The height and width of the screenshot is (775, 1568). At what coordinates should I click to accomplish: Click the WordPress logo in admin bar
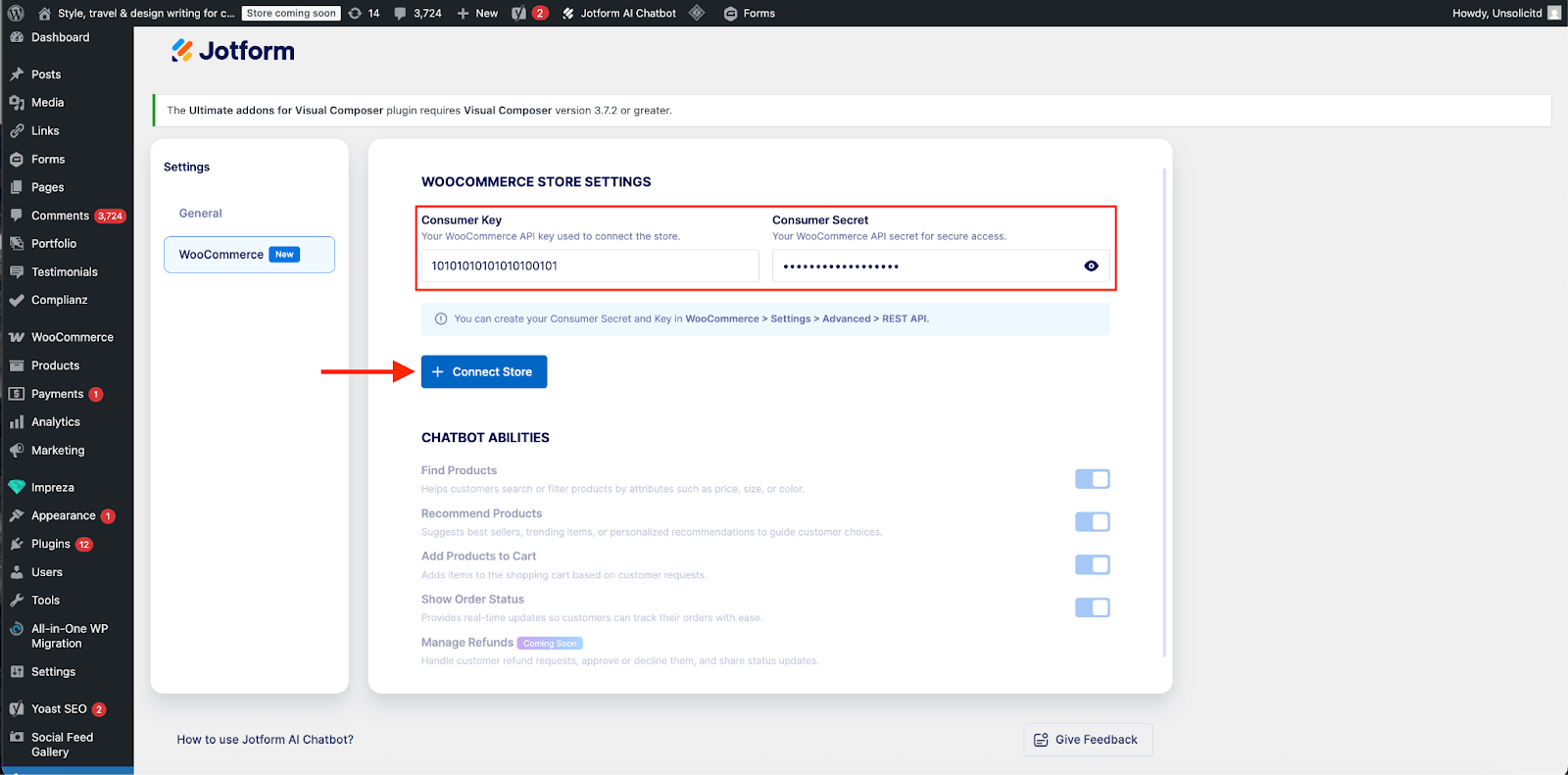click(x=16, y=14)
